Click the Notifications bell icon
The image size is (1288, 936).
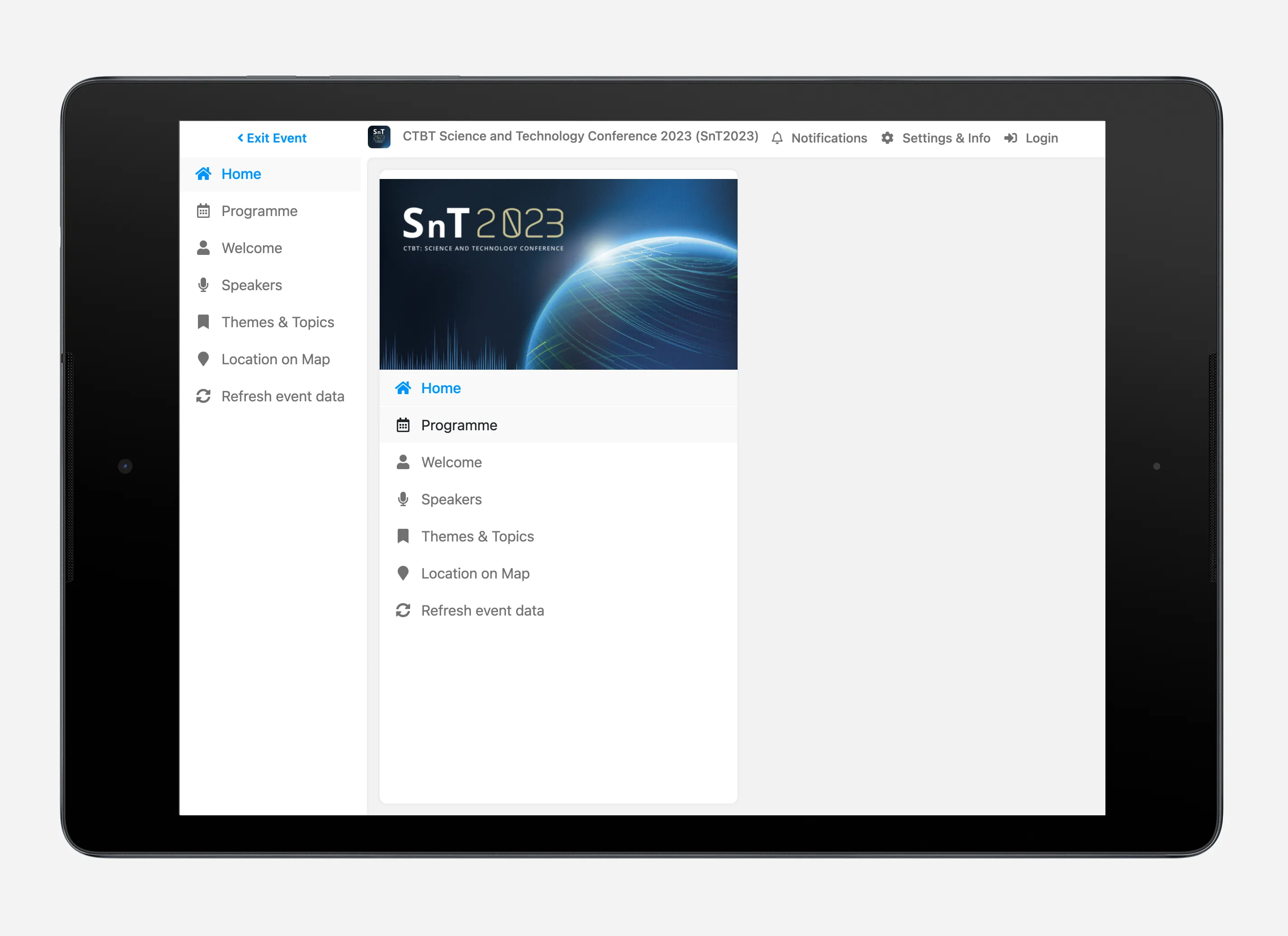coord(777,138)
